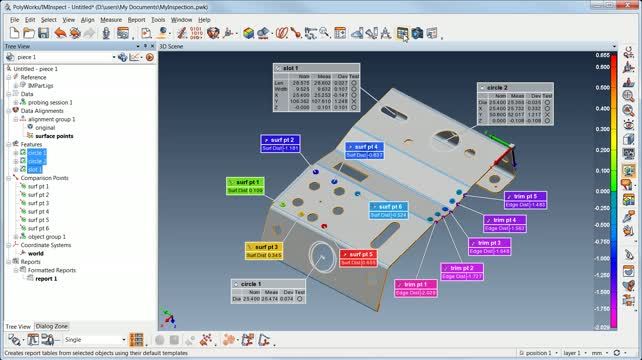The height and width of the screenshot is (360, 642).
Task: Open the Measure menu
Action: point(111,20)
